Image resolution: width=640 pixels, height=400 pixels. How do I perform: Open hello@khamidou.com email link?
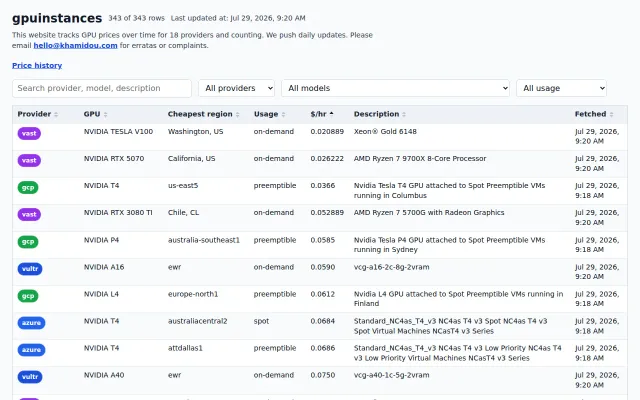[x=76, y=45]
